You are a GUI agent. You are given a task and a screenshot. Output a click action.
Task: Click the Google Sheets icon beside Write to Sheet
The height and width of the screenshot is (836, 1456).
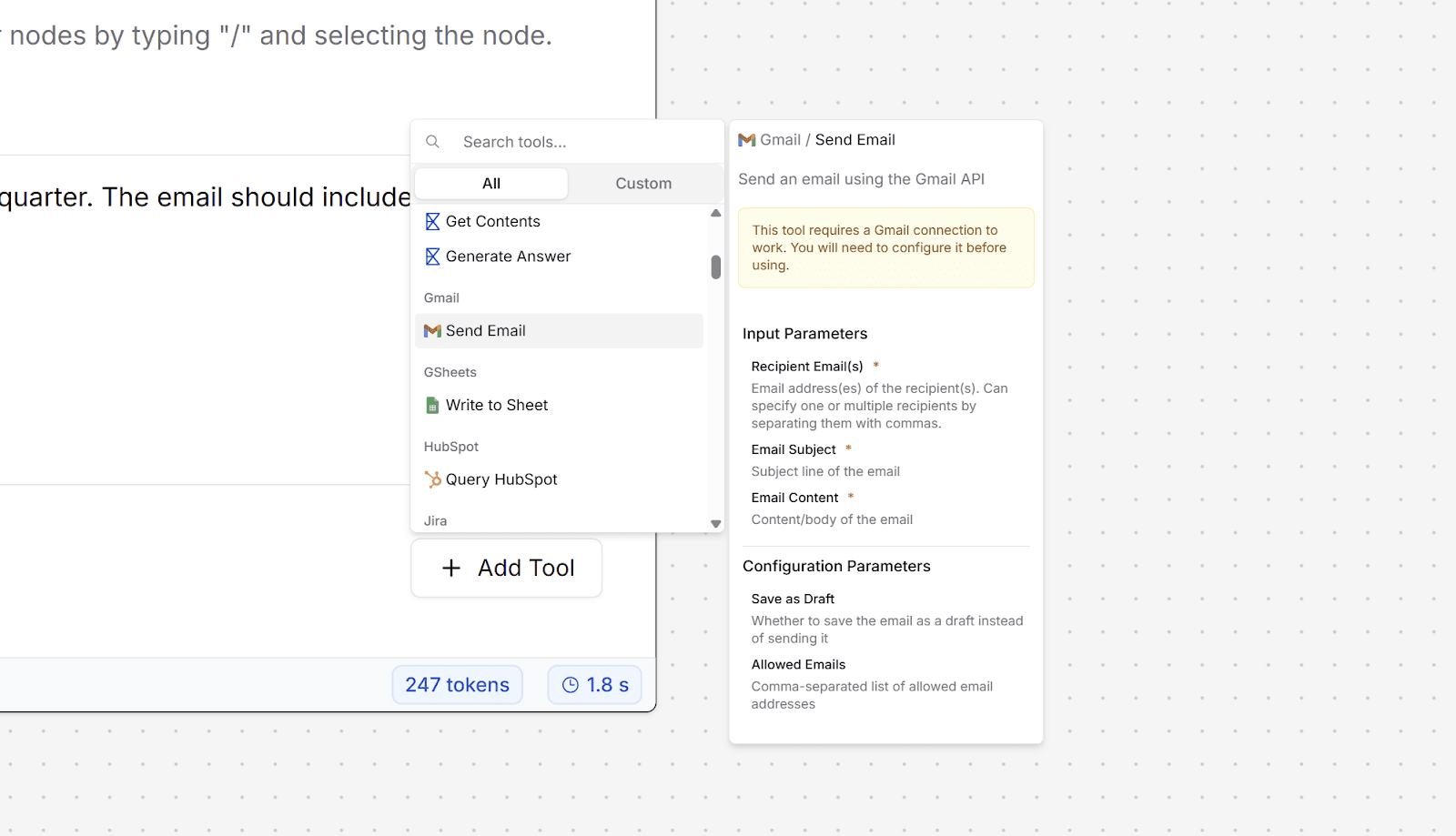pos(433,406)
